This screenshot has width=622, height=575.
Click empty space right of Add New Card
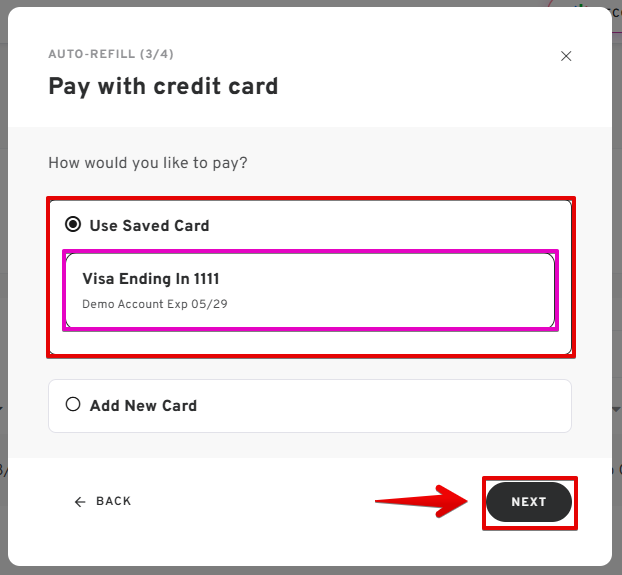400,406
